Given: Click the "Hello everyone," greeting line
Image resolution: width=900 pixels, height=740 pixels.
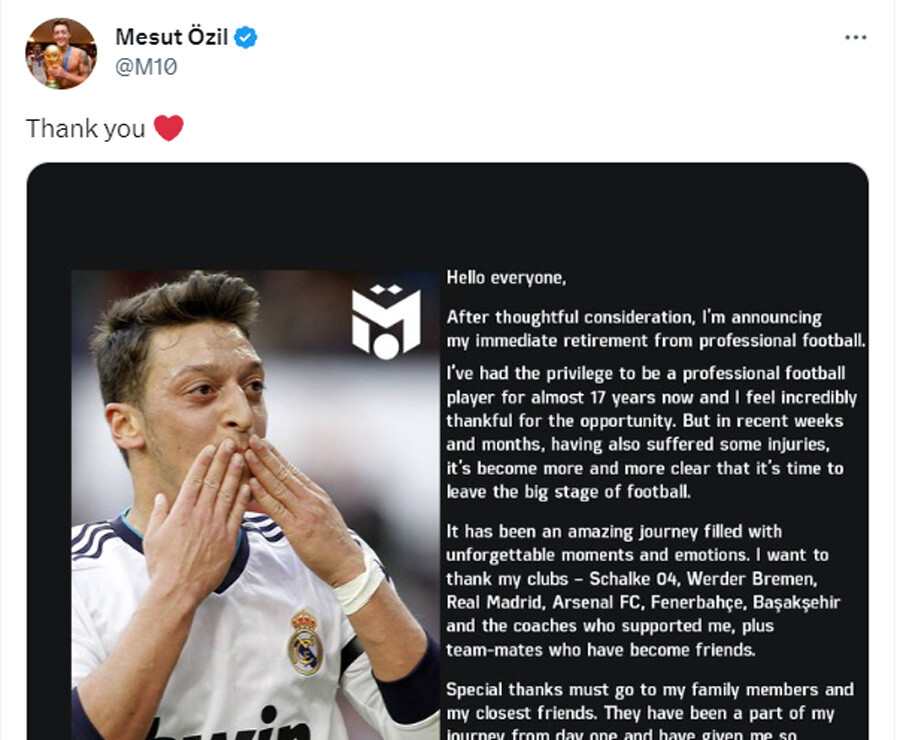Looking at the screenshot, I should (506, 277).
